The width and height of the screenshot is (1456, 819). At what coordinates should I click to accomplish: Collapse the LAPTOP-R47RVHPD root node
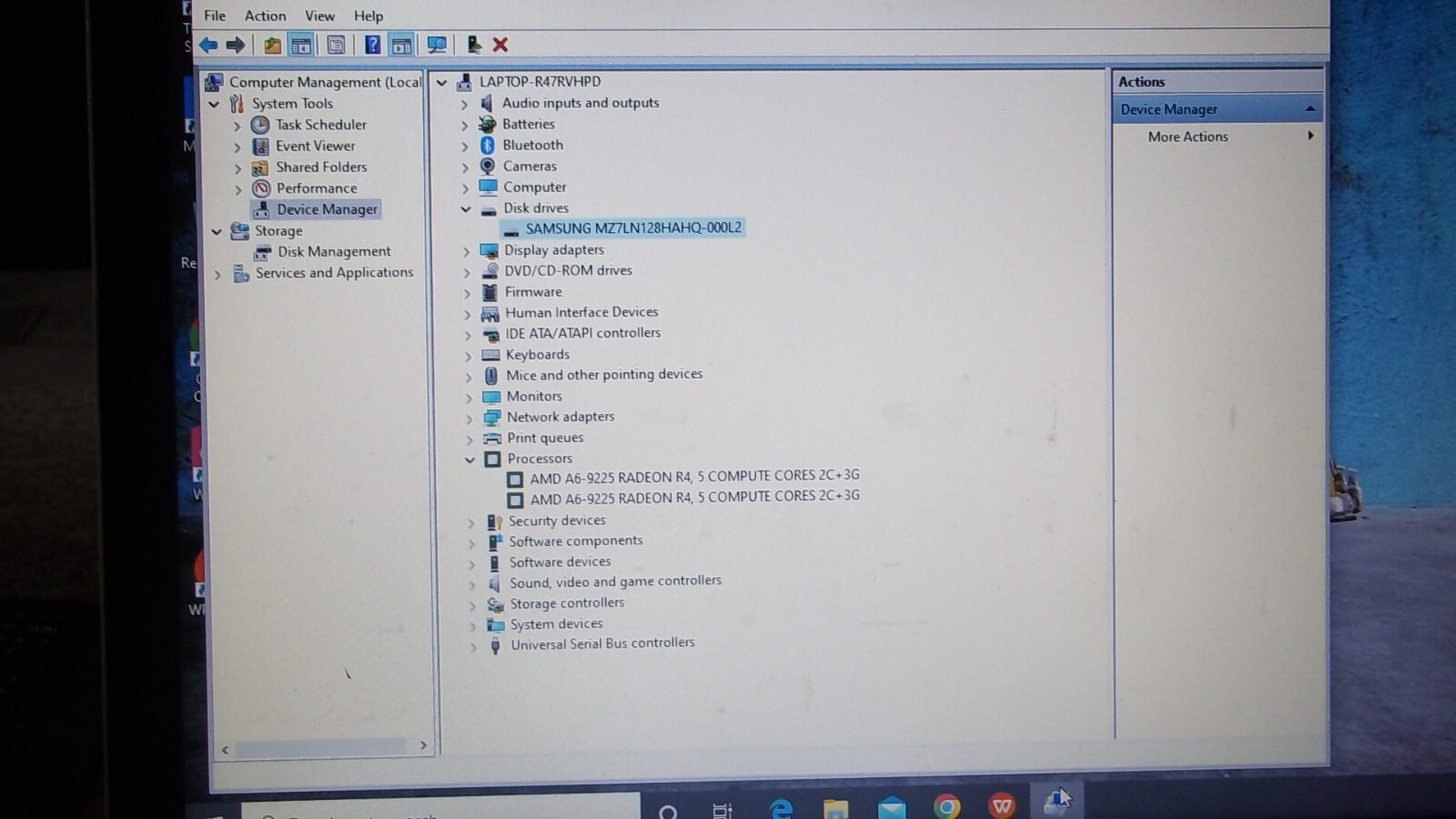click(442, 83)
